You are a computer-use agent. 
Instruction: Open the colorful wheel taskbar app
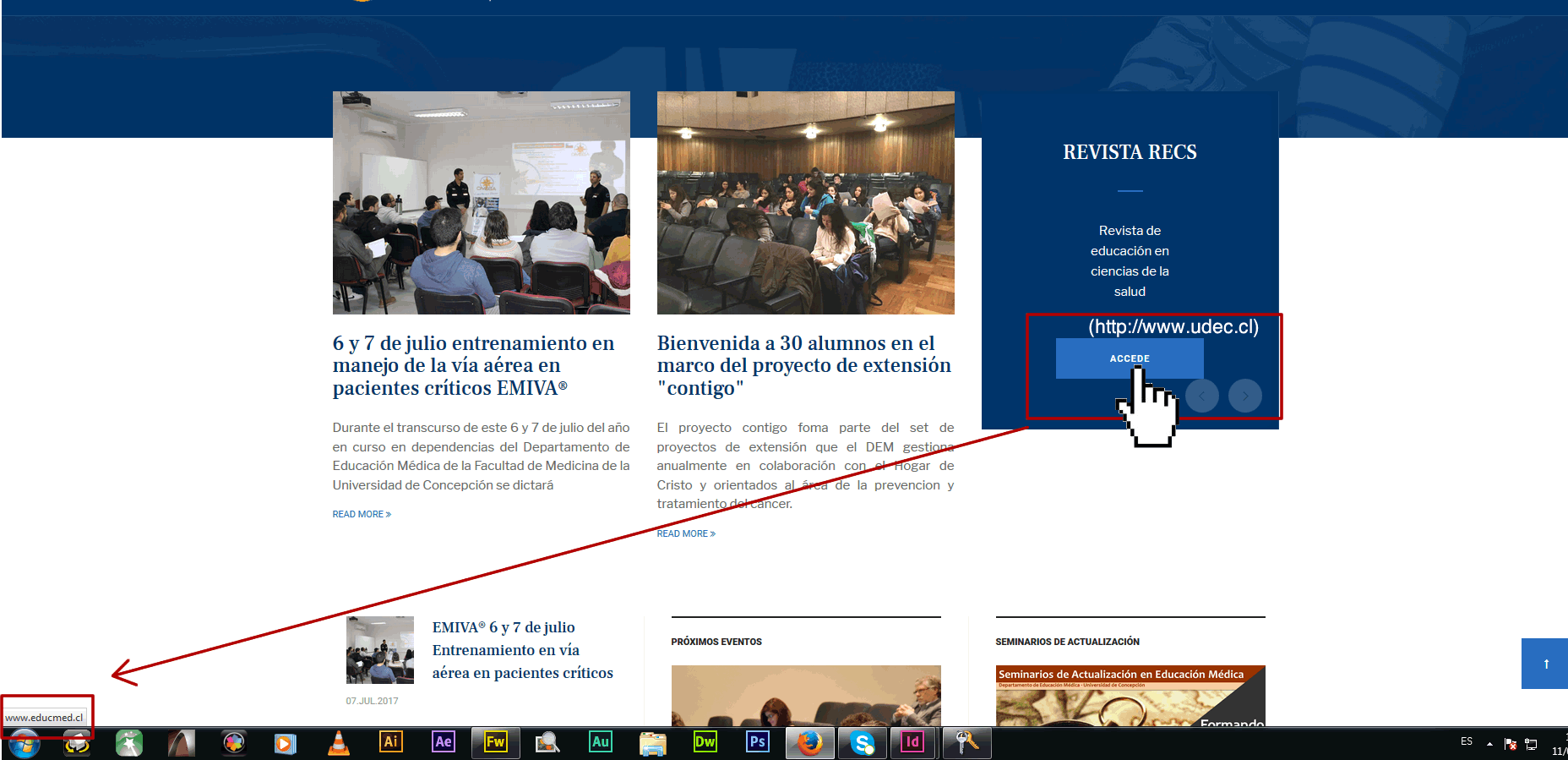(x=234, y=742)
